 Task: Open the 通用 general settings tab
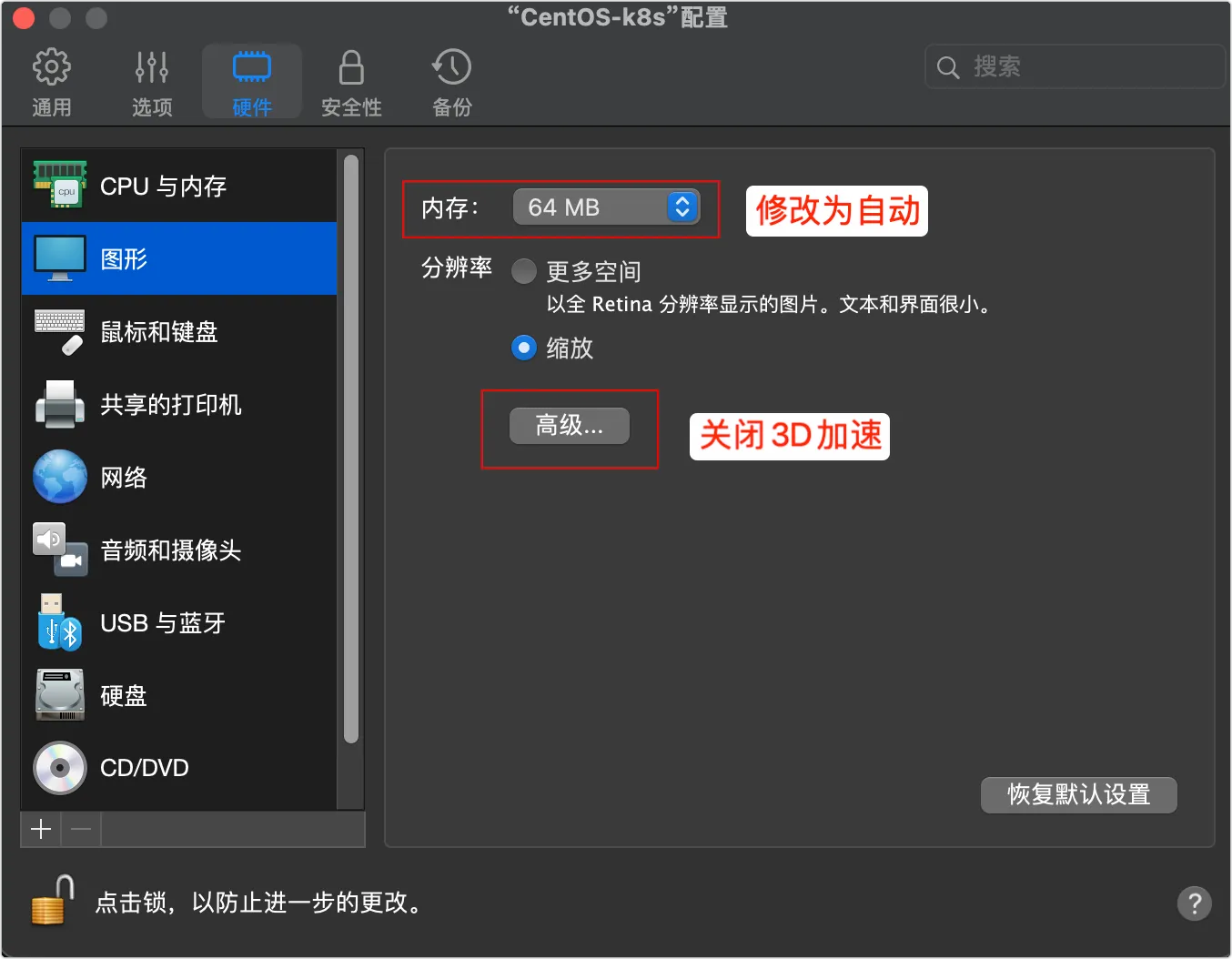click(x=52, y=83)
